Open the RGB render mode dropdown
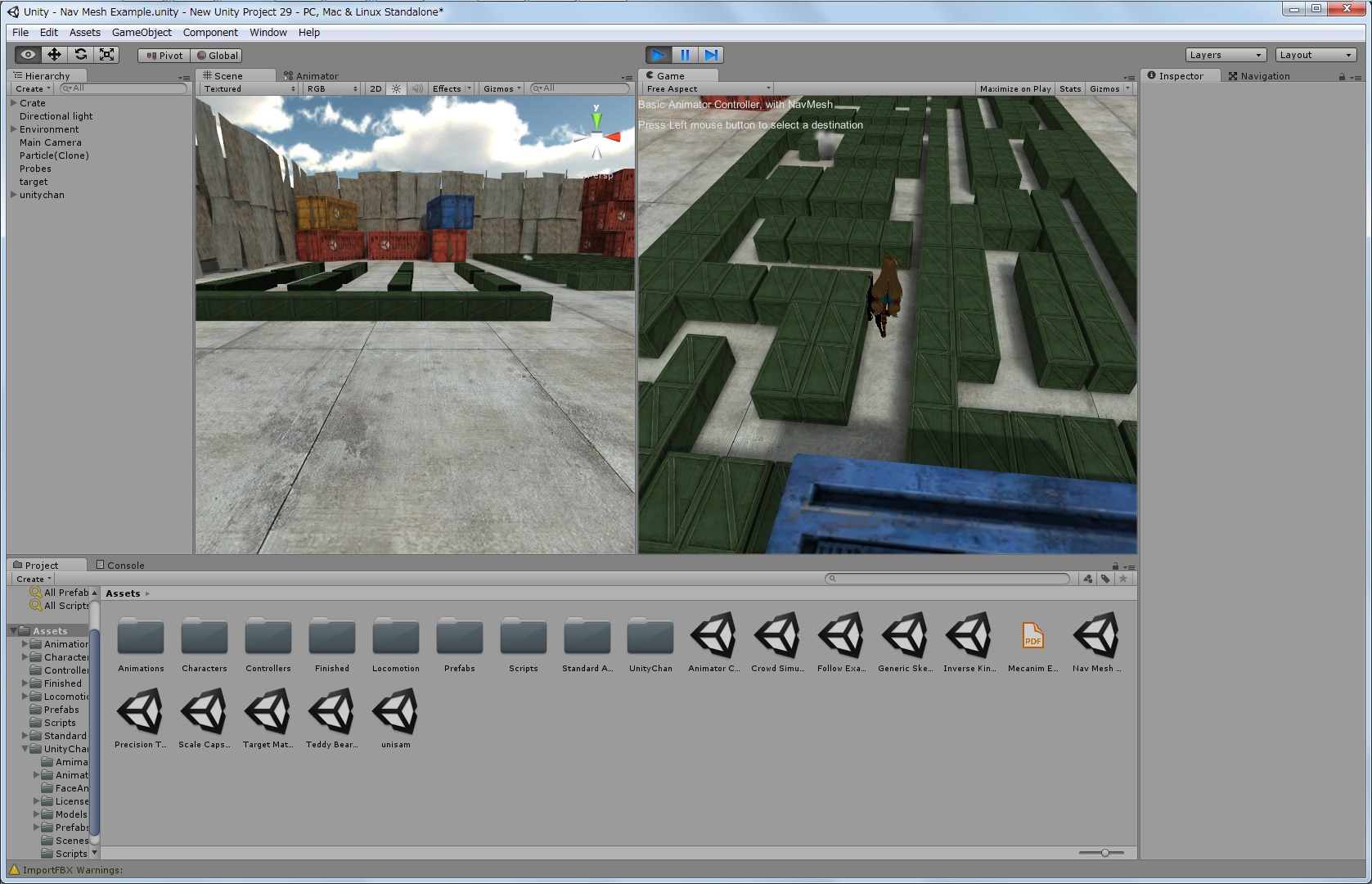This screenshot has height=884, width=1372. coord(332,88)
